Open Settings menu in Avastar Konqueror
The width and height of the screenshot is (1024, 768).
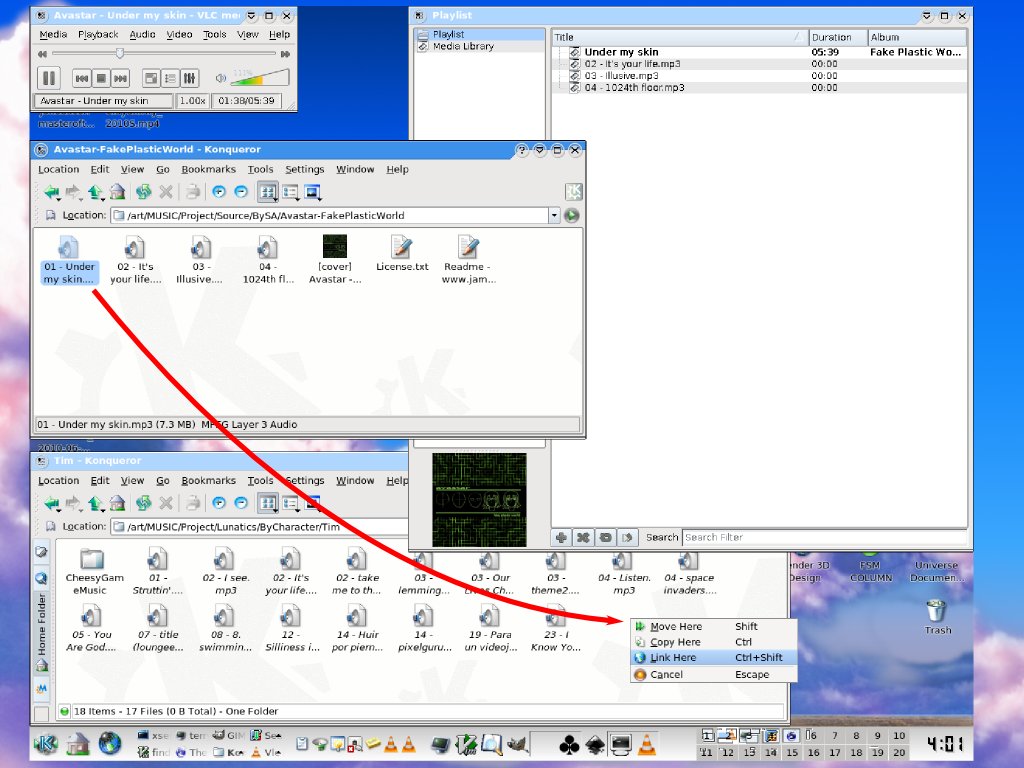(304, 169)
